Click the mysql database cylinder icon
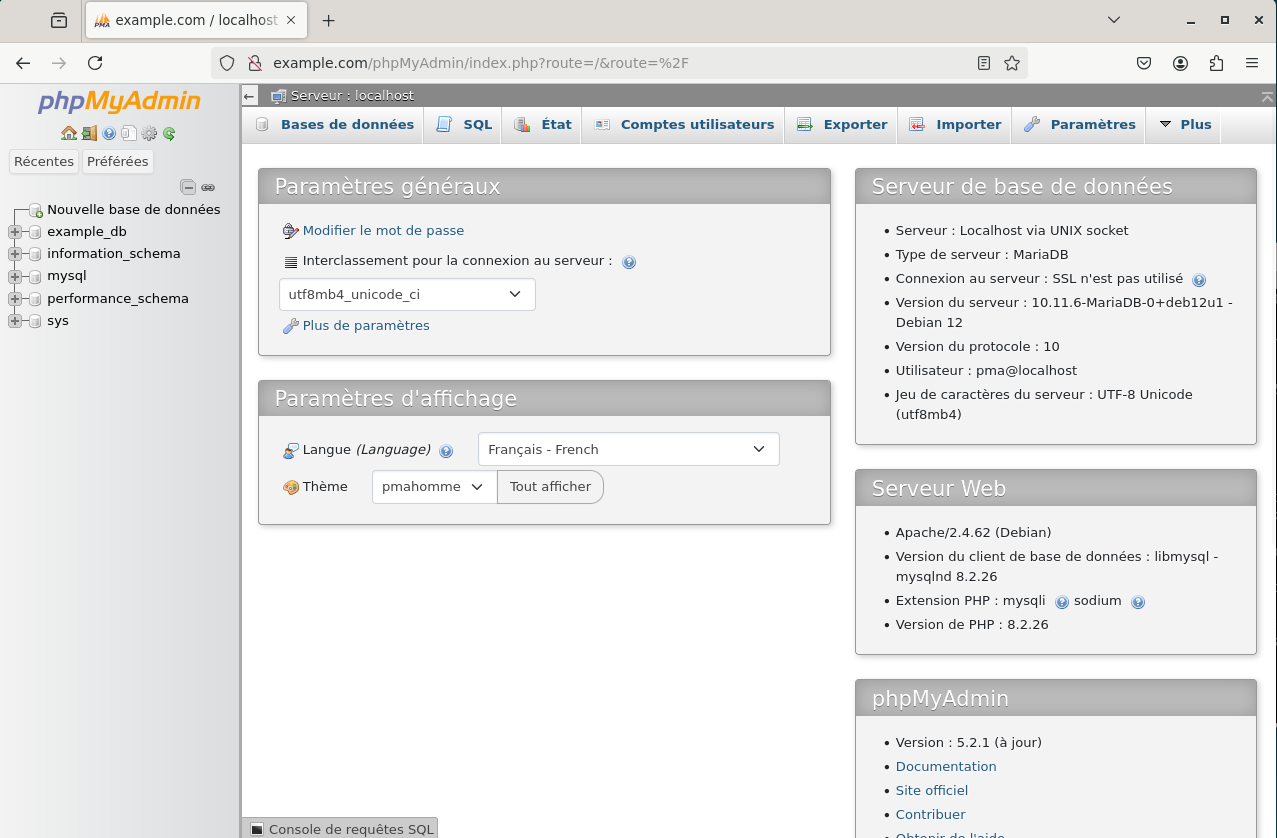 36,276
